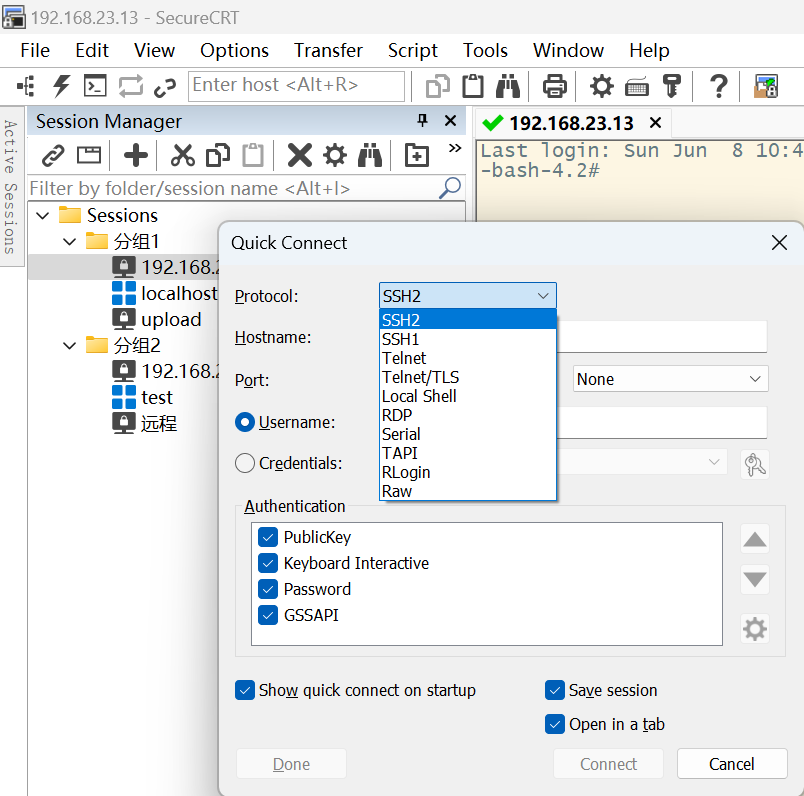Screen dimensions: 804x796
Task: Open the firewall None dropdown
Action: click(670, 379)
